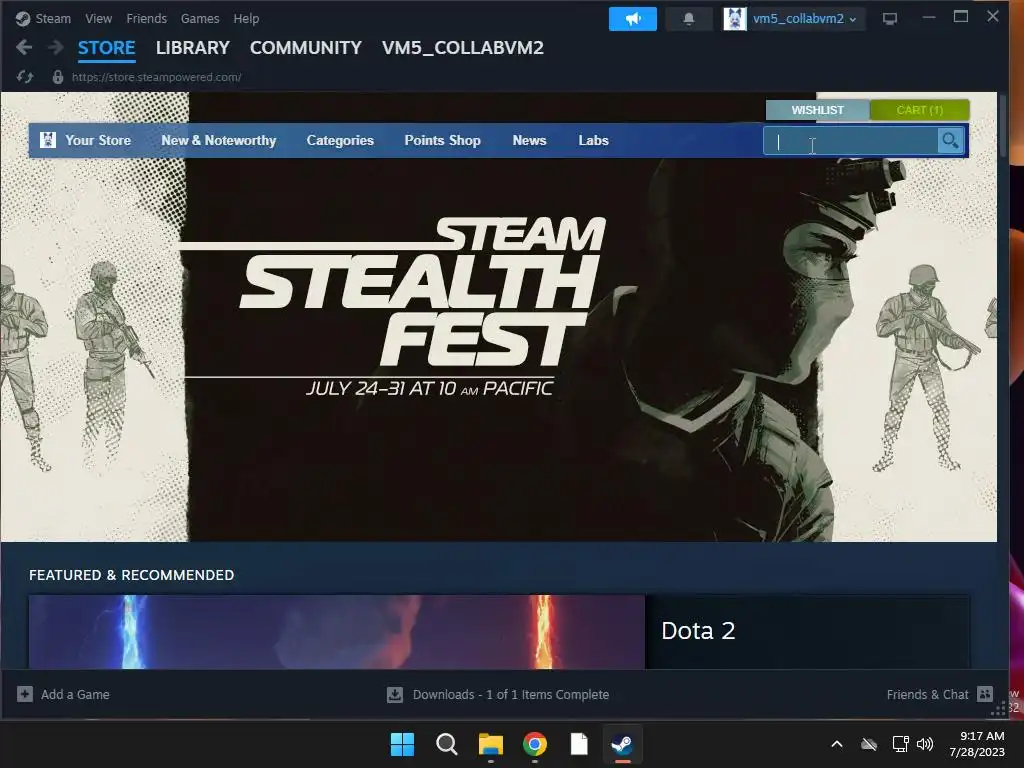Viewport: 1024px width, 768px height.
Task: Click into the store search field
Action: [x=851, y=140]
